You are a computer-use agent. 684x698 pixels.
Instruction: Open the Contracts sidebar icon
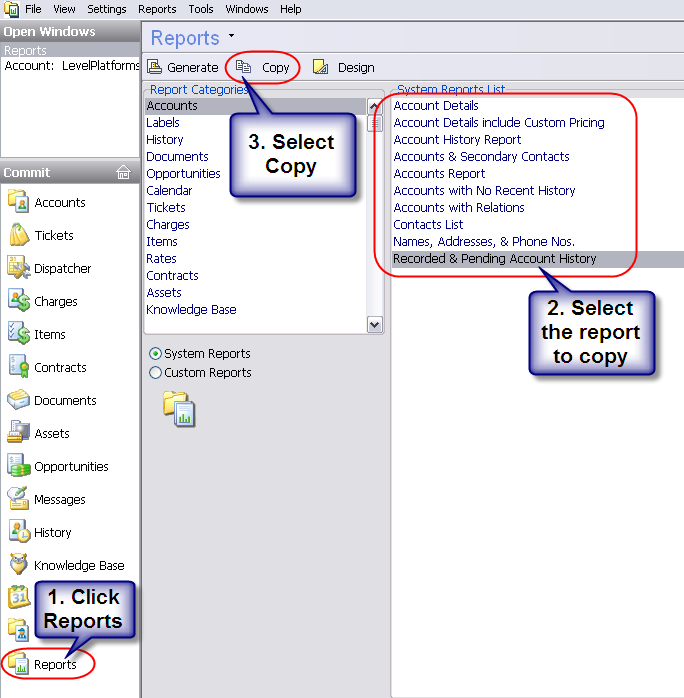click(19, 367)
